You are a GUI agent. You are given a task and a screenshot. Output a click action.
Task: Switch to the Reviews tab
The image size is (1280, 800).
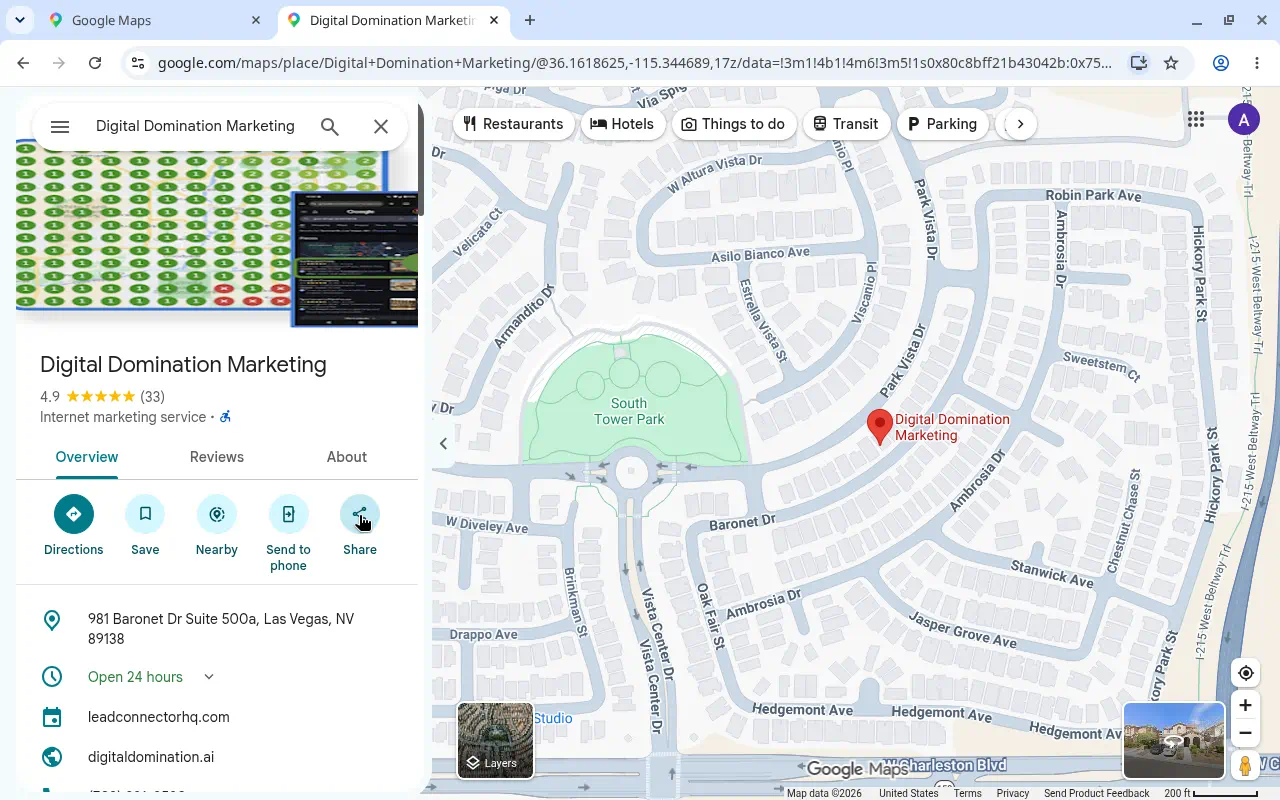(x=217, y=457)
